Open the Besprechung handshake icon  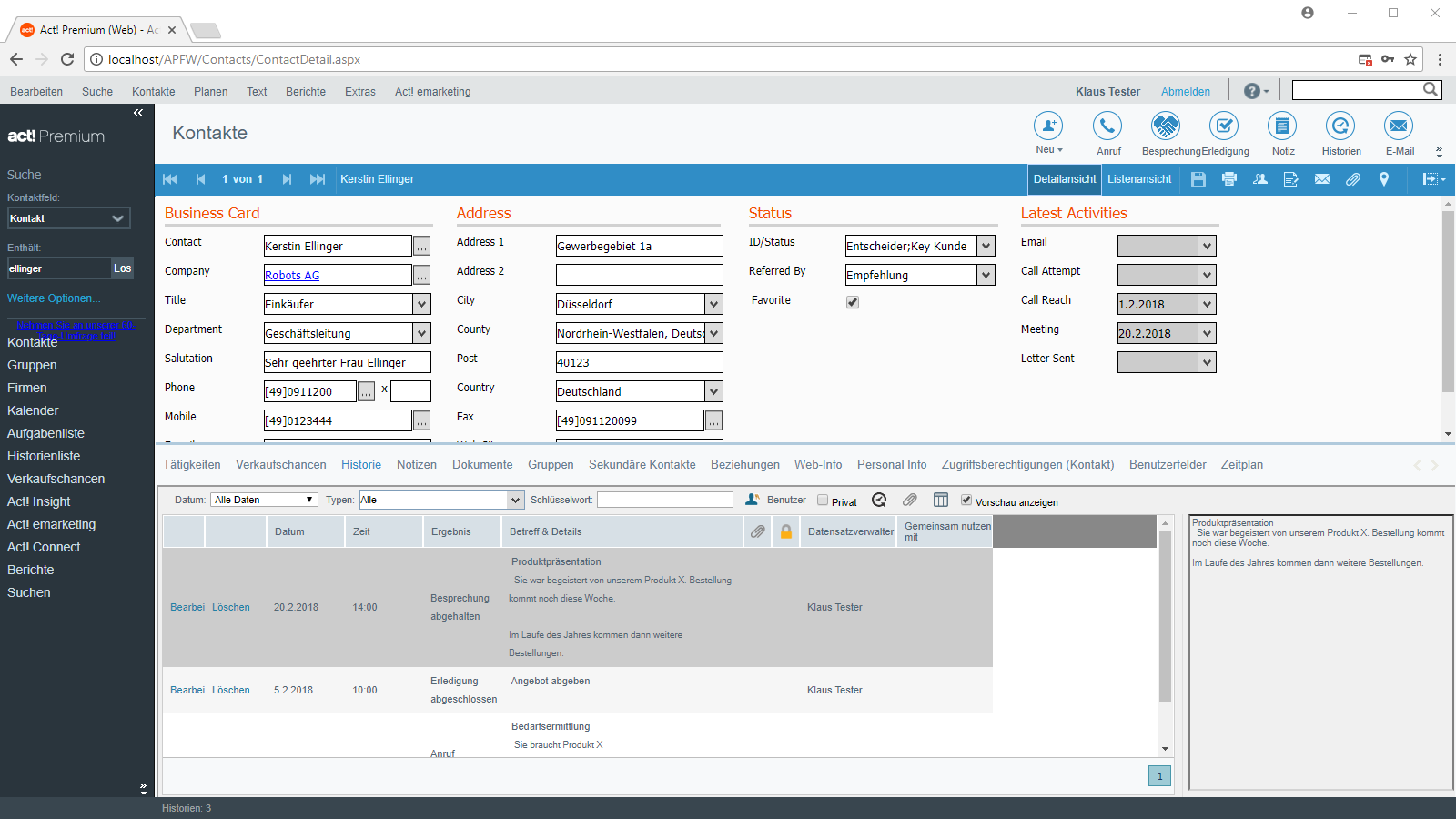[x=1165, y=126]
